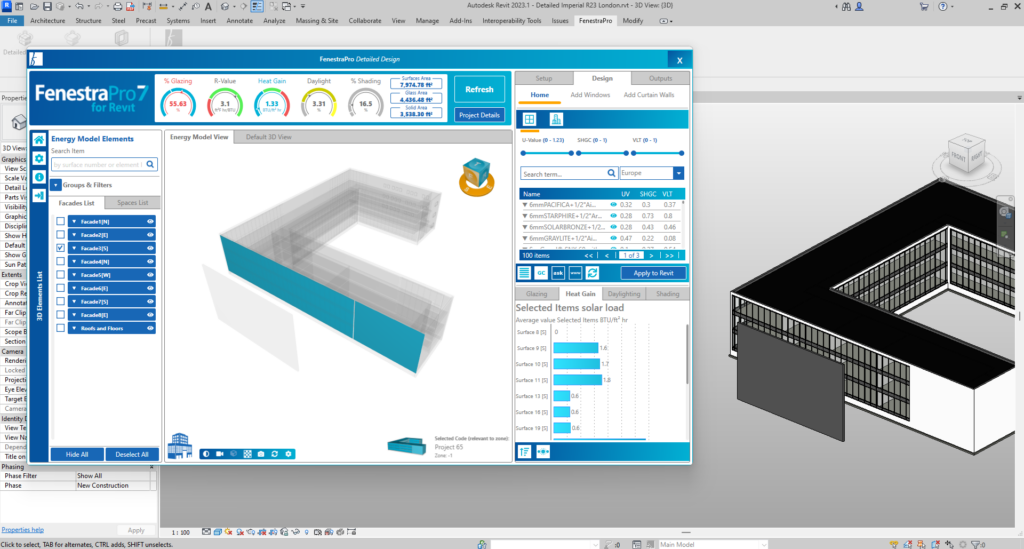Open the Europe region dropdown

click(x=679, y=173)
